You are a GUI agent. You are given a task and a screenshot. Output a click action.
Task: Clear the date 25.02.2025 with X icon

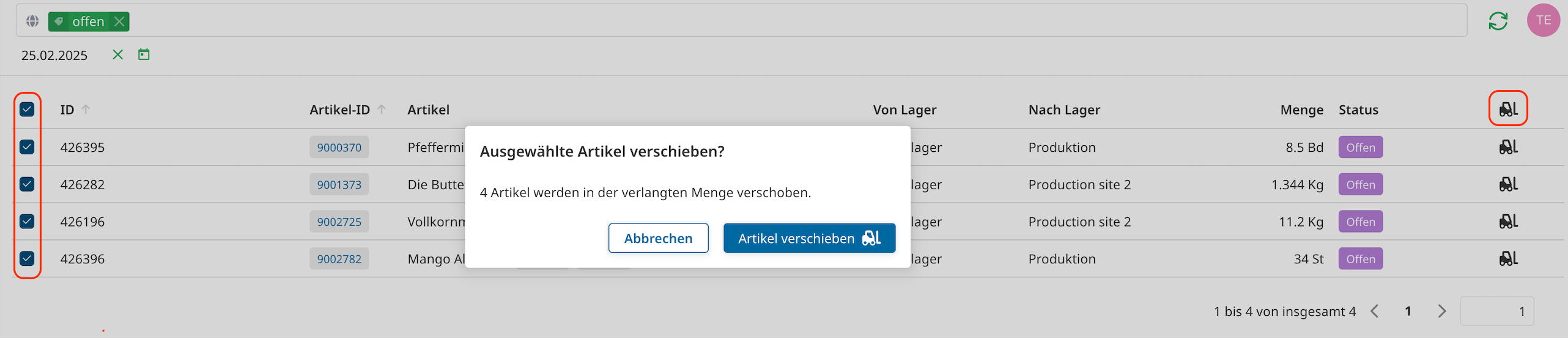click(x=118, y=54)
